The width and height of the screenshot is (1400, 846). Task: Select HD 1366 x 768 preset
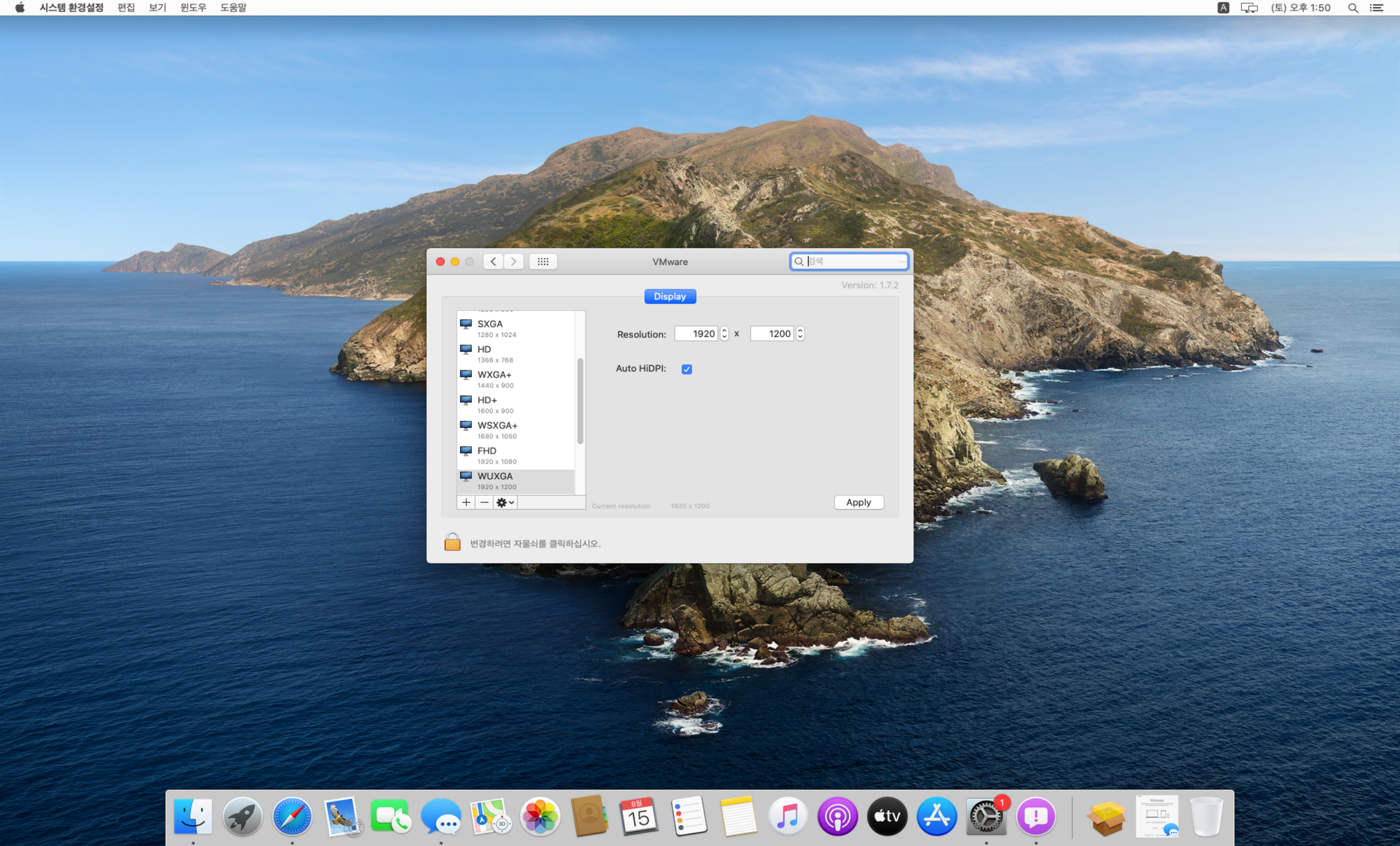click(516, 354)
